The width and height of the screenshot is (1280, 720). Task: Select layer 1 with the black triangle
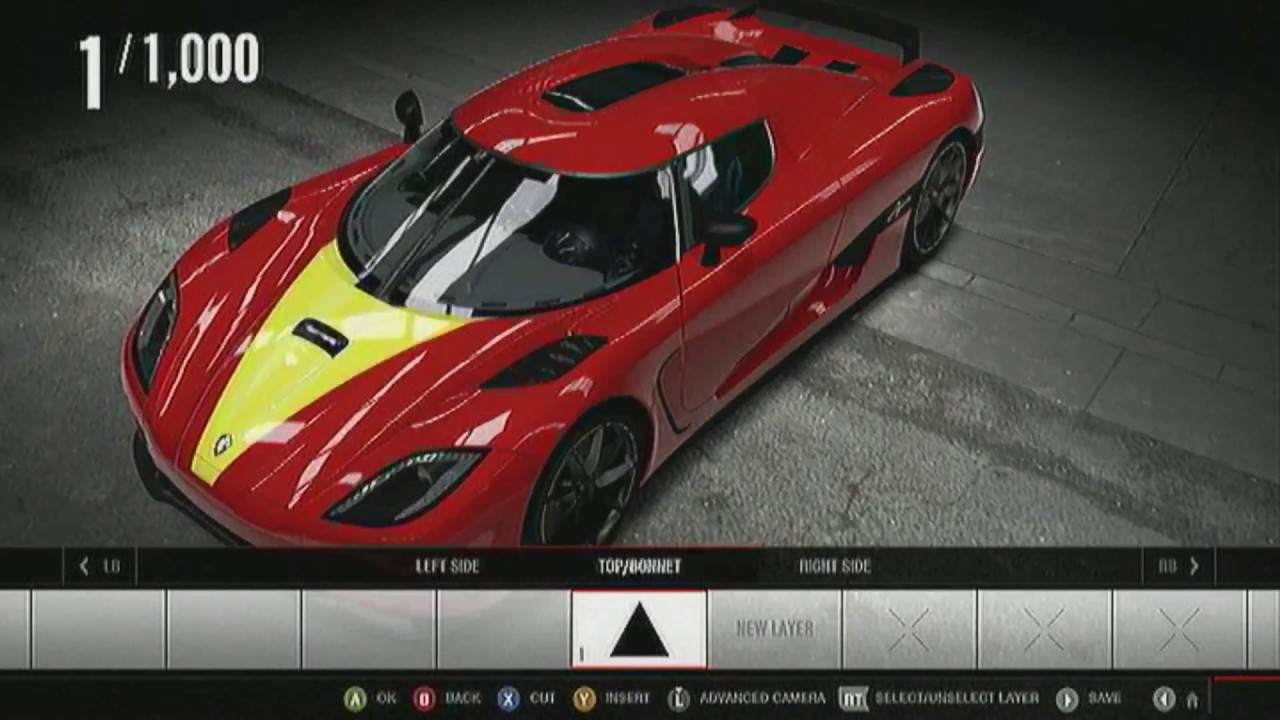(639, 629)
